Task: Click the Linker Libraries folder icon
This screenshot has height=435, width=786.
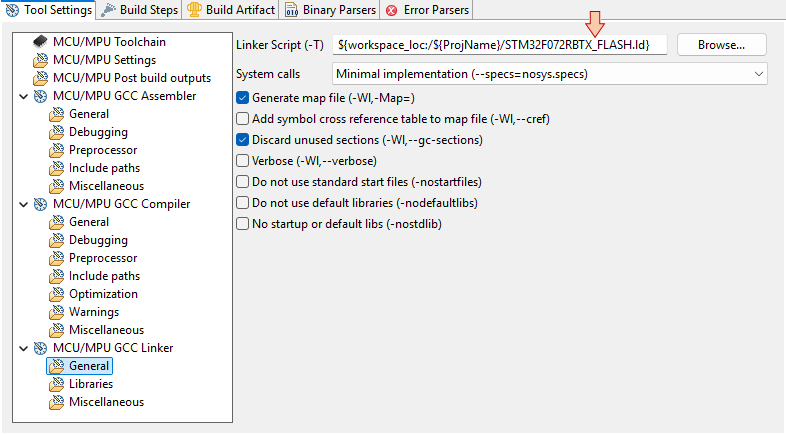Action: pos(56,384)
